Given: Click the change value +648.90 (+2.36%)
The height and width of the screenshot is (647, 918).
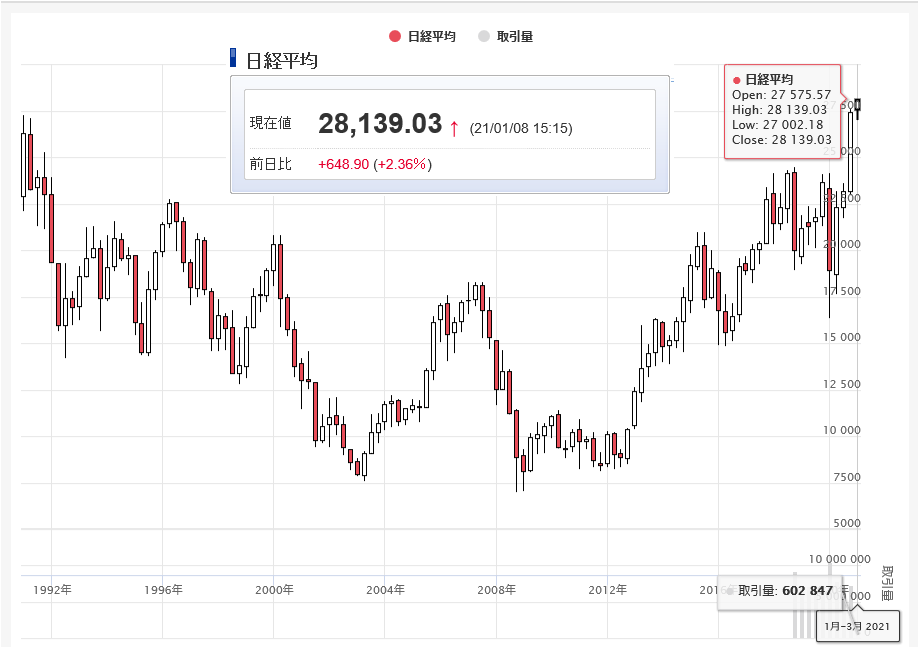Looking at the screenshot, I should click(375, 164).
